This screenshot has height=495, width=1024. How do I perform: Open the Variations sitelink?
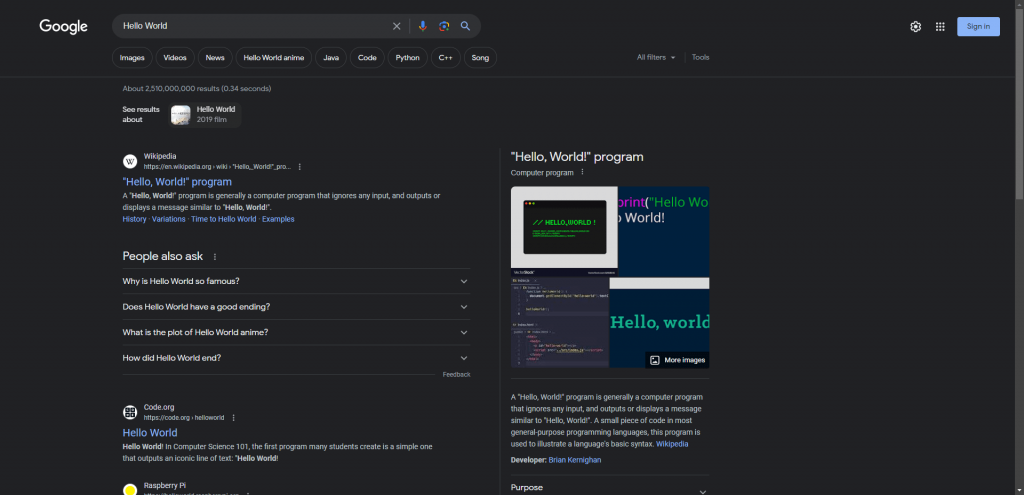click(x=169, y=219)
